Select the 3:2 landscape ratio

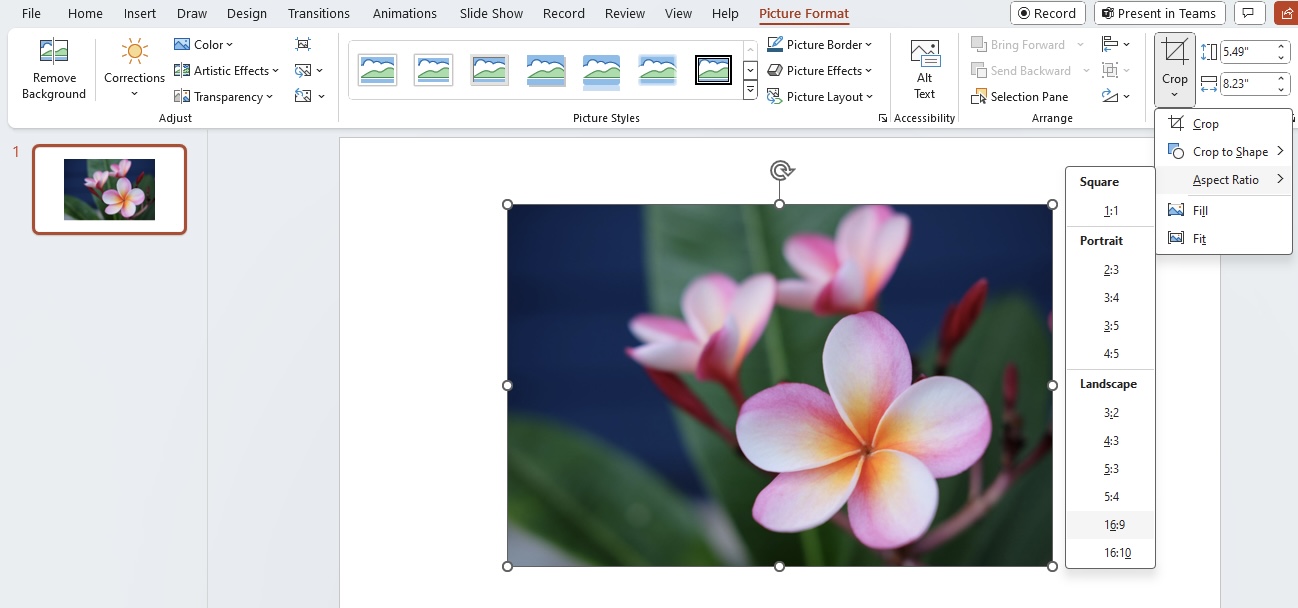tap(1111, 413)
